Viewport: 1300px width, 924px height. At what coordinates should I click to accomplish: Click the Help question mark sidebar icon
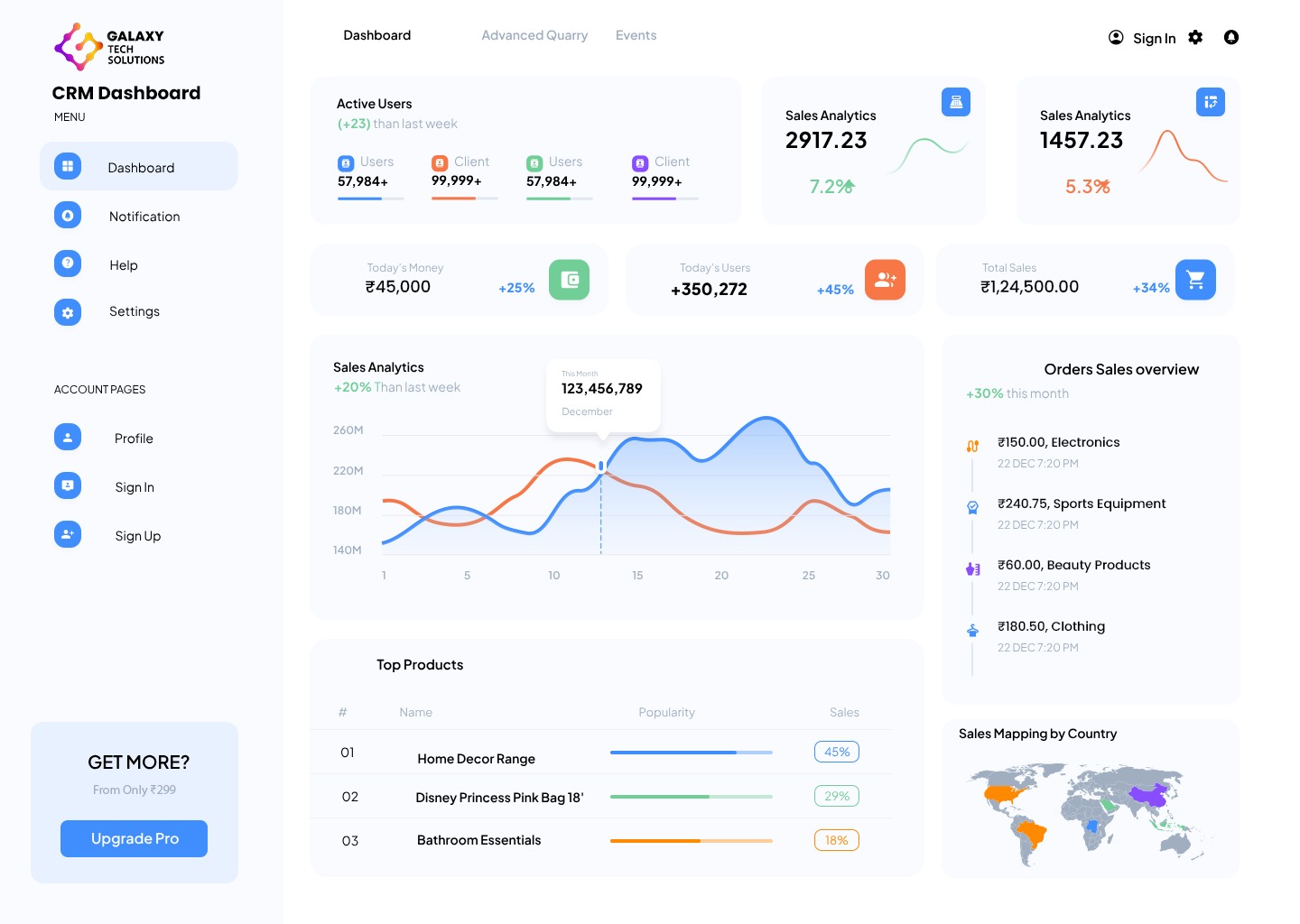pos(68,263)
